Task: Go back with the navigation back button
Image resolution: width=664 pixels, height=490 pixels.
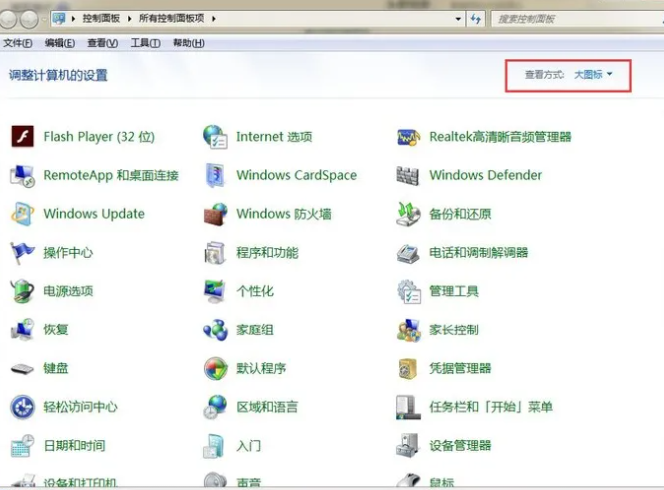Action: pos(12,18)
